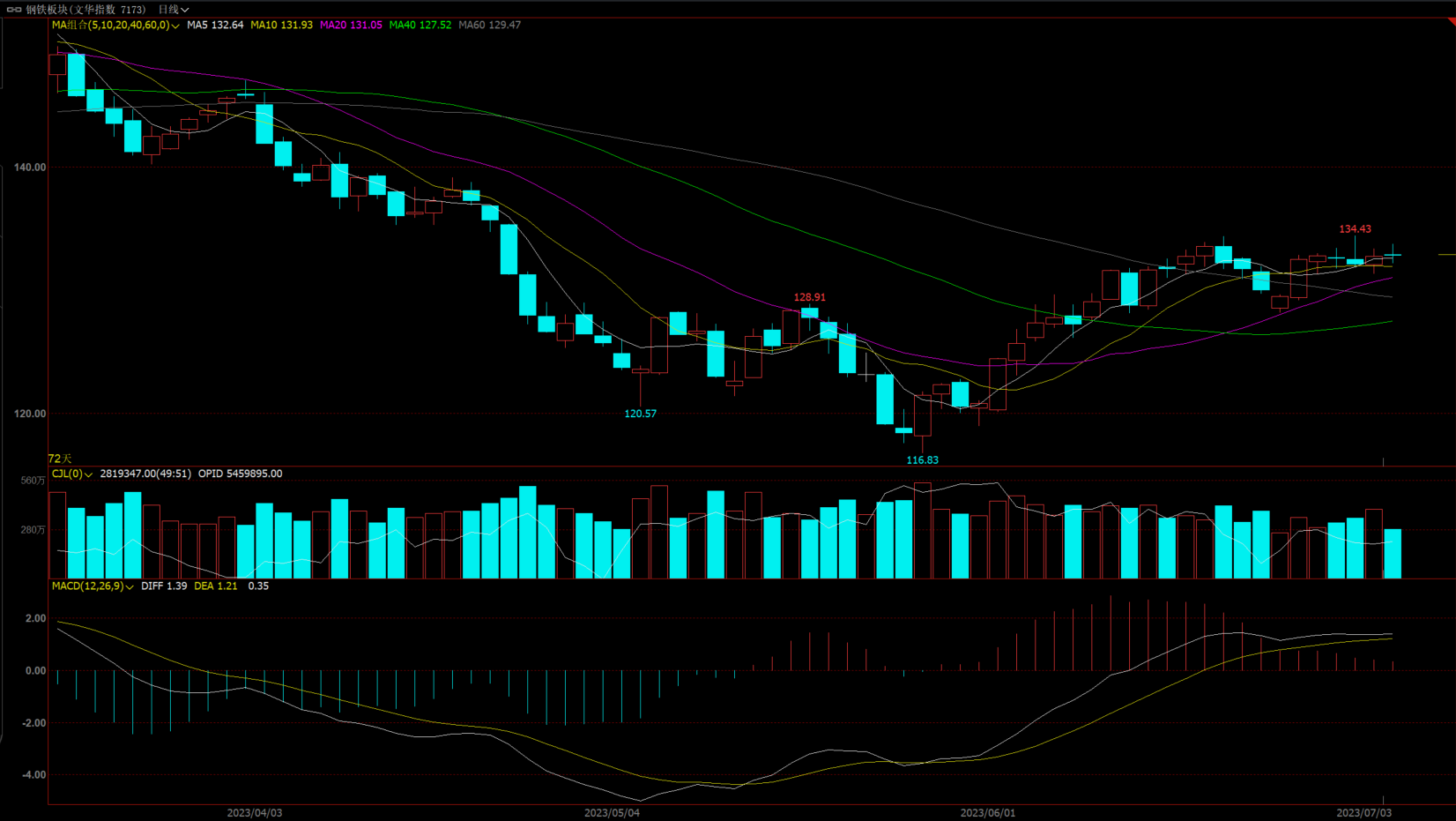Select the MA60 129.47 value
1456x821 pixels.
490,25
